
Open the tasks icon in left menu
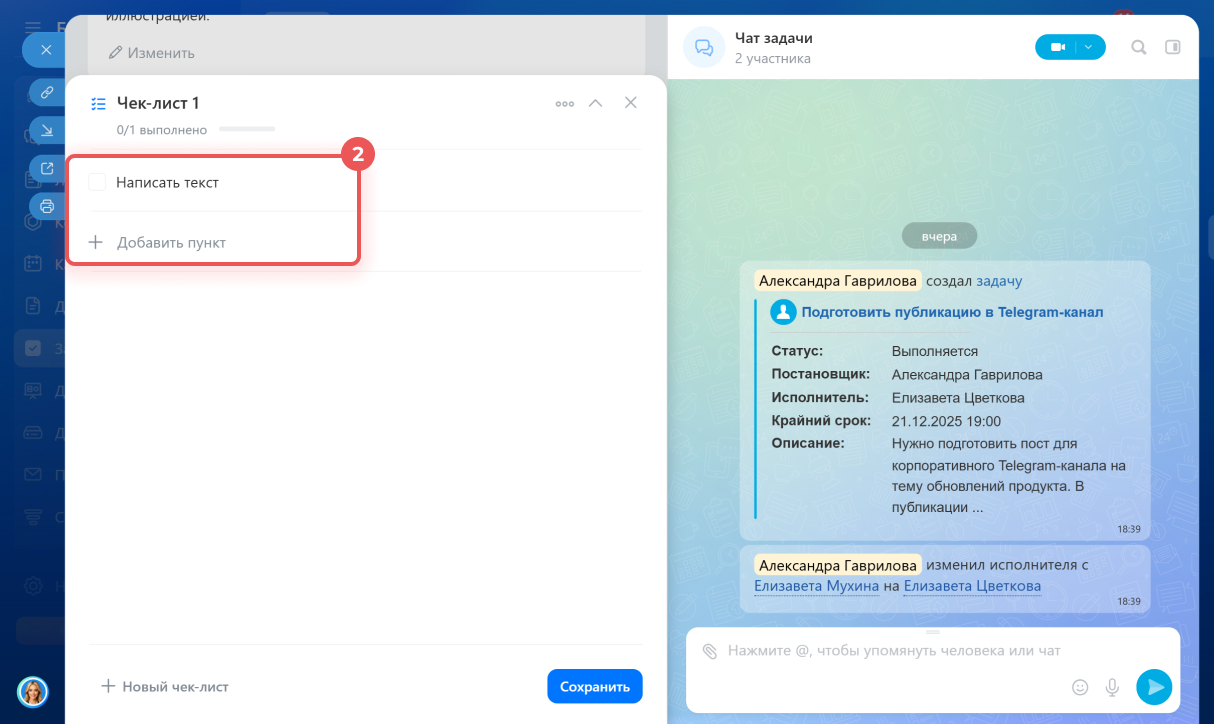pos(33,348)
